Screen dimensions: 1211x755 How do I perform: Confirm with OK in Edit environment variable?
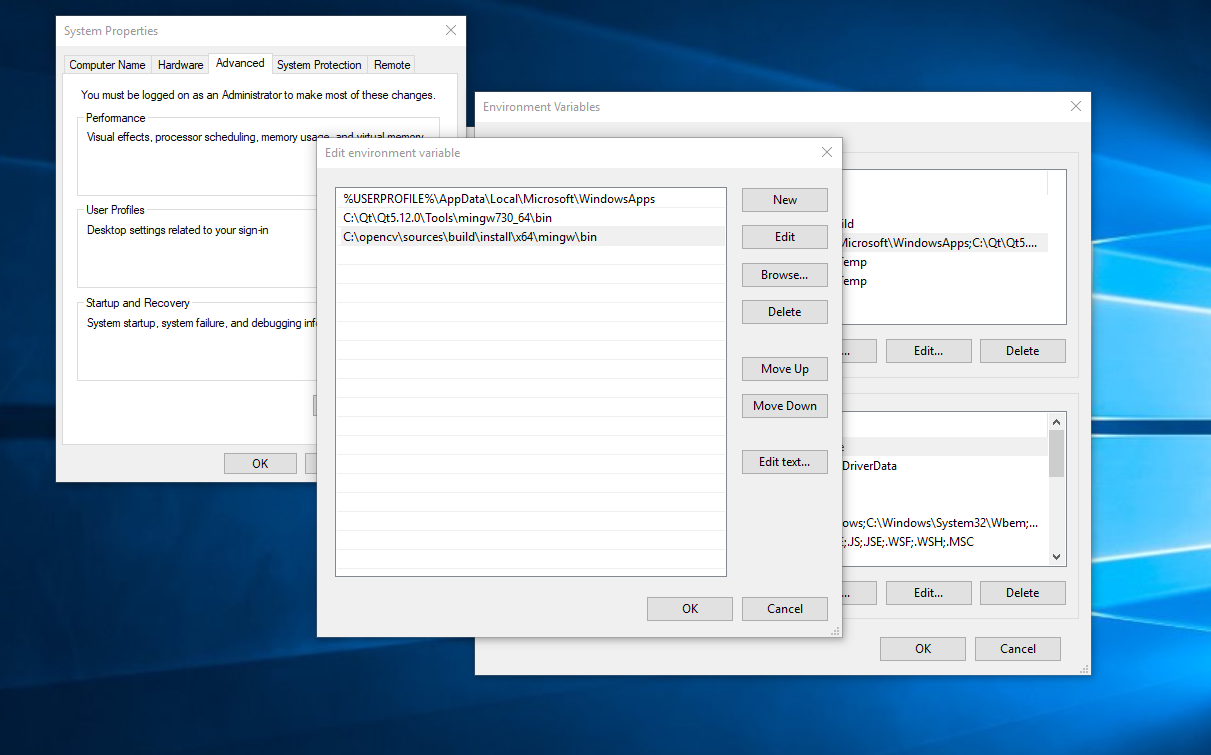(689, 609)
